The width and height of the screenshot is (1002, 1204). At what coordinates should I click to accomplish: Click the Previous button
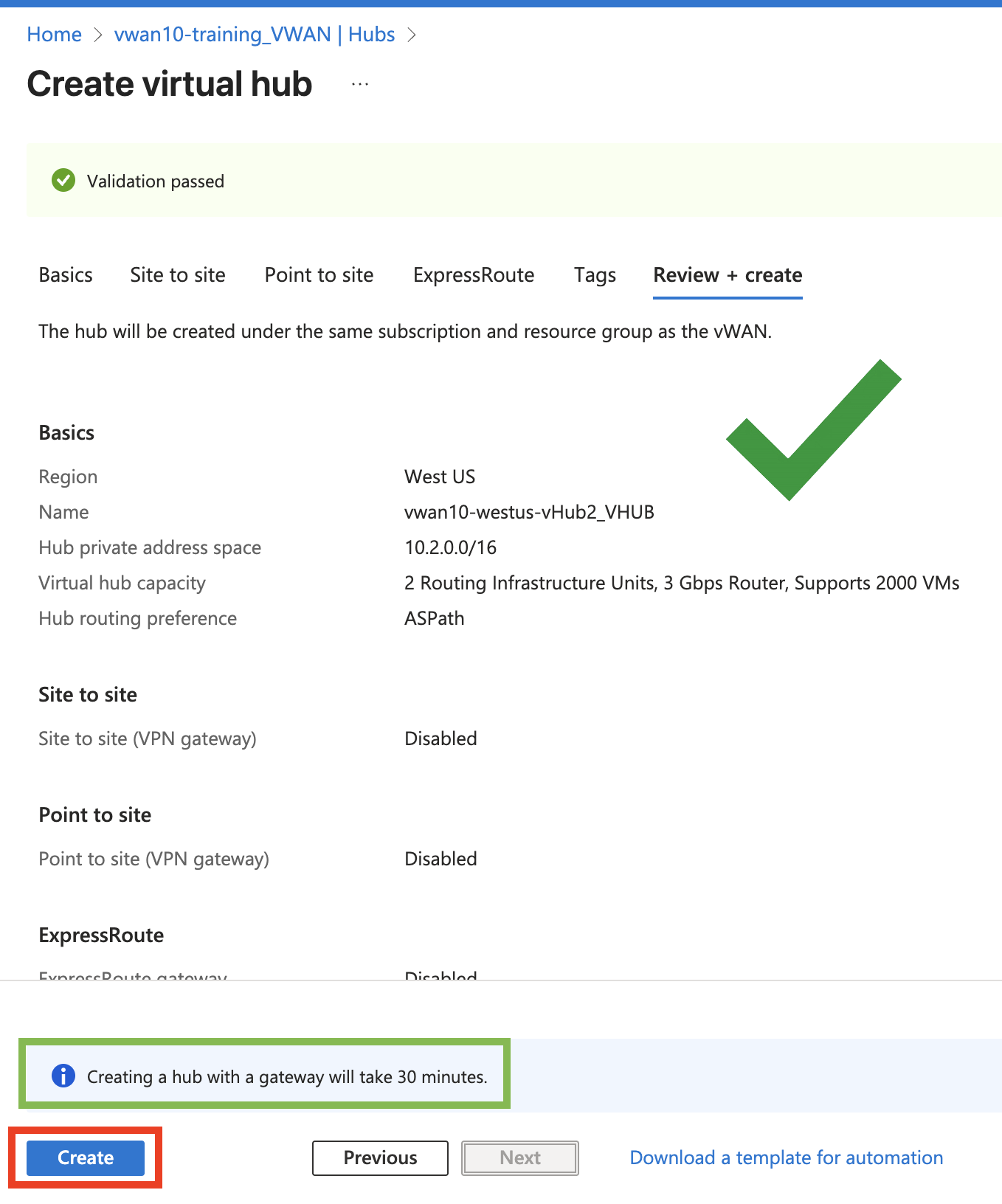point(380,1158)
